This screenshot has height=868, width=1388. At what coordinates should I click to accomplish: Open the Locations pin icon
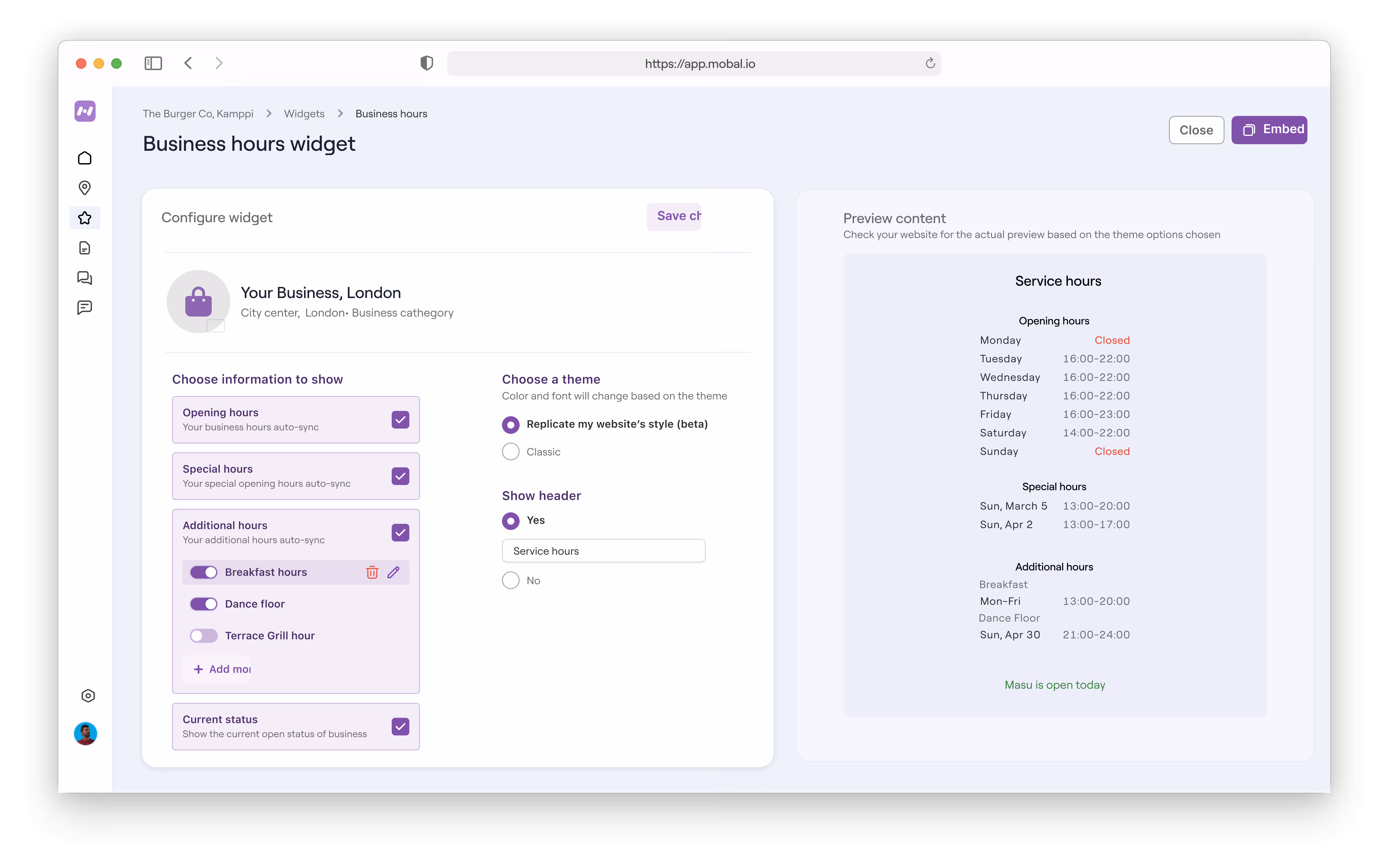pos(85,188)
